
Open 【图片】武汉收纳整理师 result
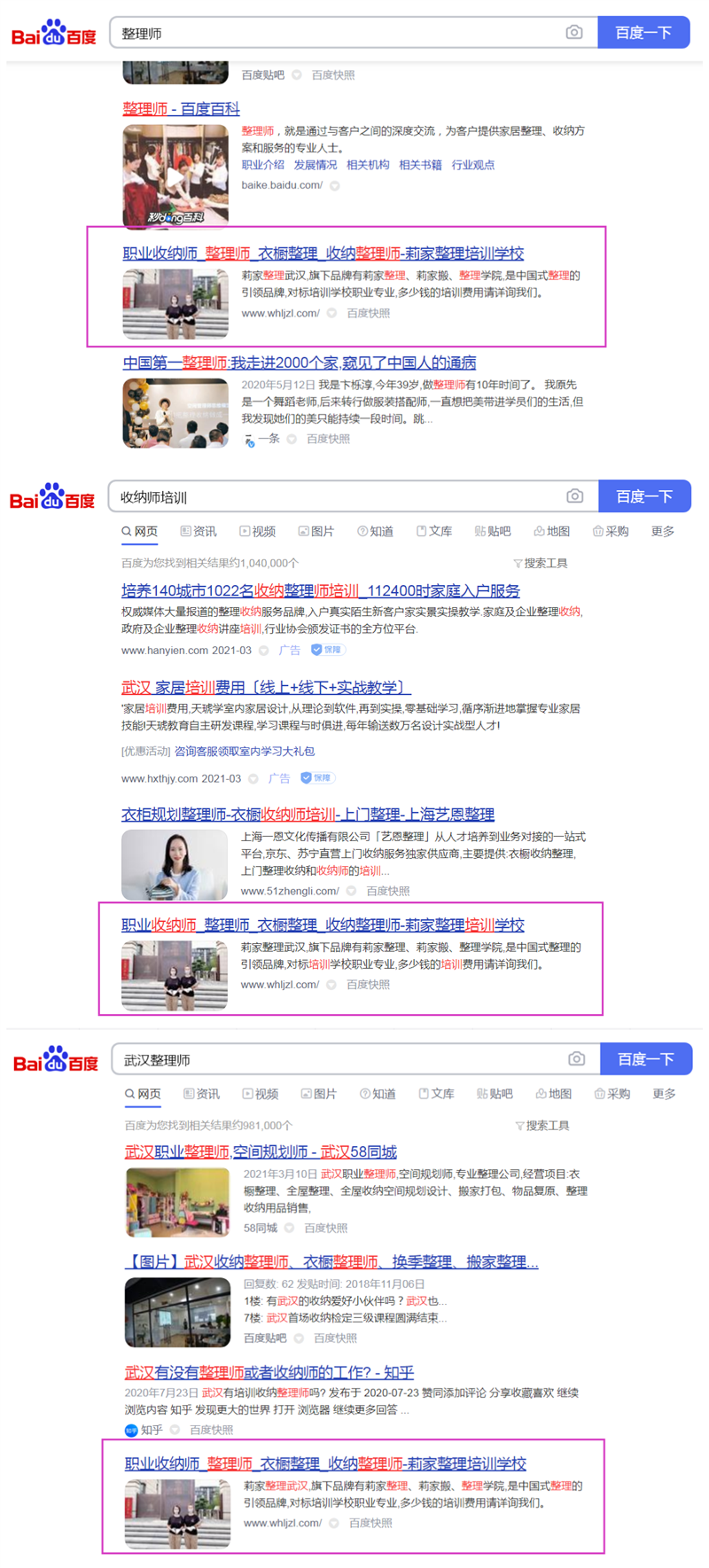coord(331,1262)
